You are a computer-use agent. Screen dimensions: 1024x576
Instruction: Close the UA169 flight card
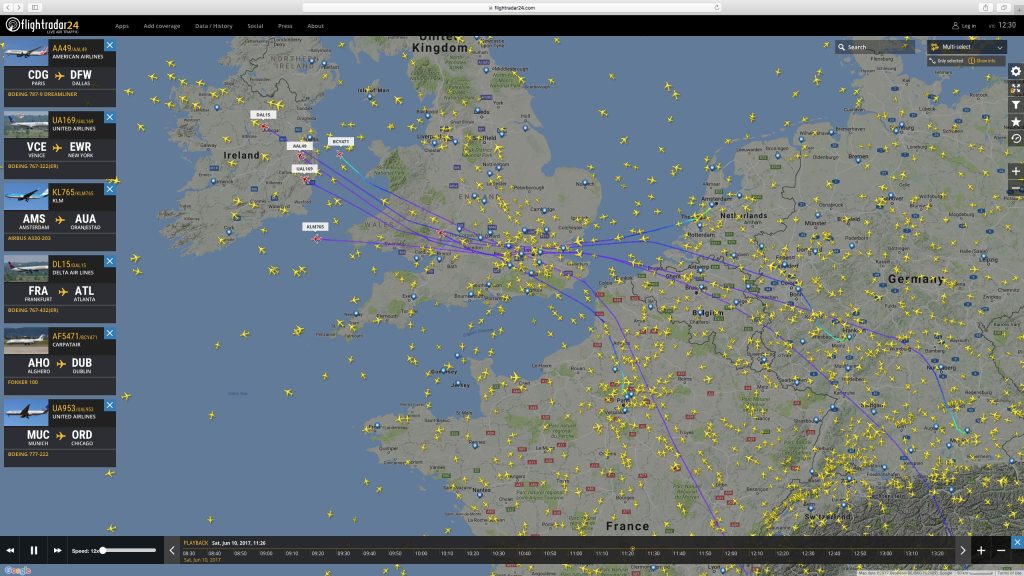pos(110,117)
